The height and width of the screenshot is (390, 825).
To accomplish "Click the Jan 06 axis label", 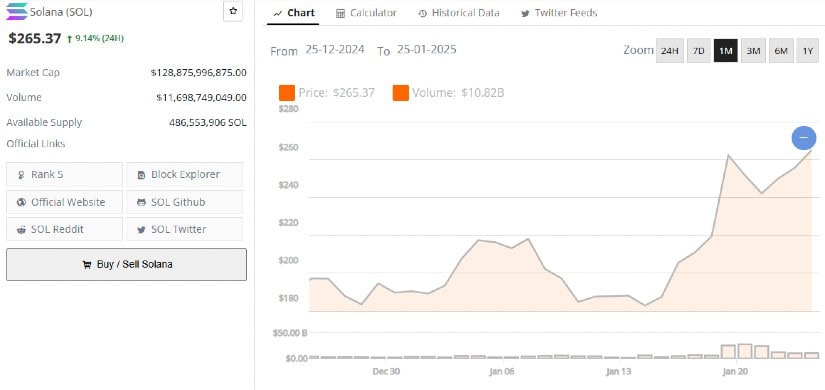I will [x=503, y=372].
